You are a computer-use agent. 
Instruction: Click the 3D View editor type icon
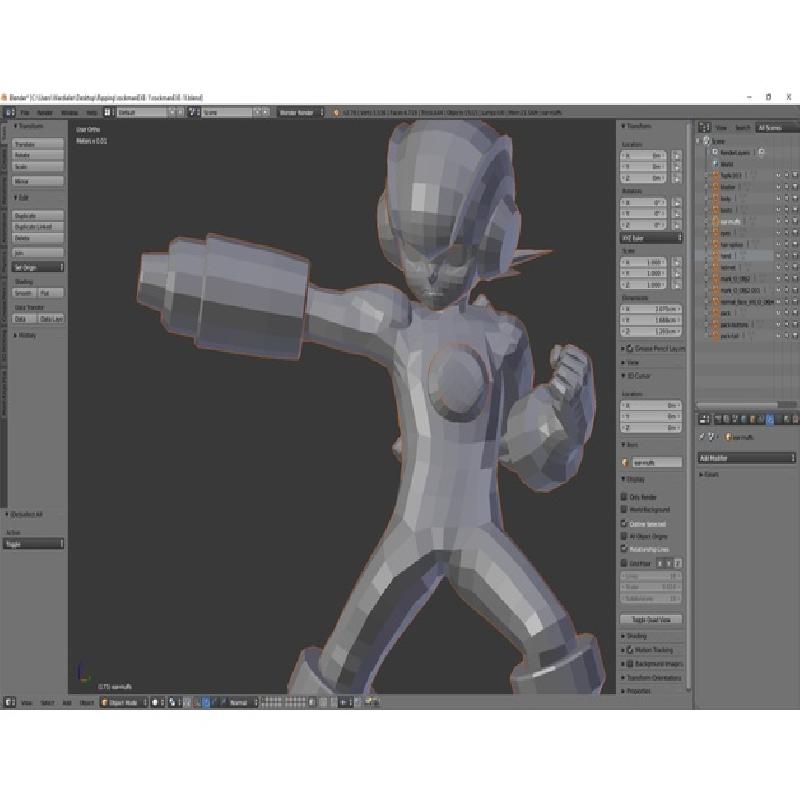[9, 703]
